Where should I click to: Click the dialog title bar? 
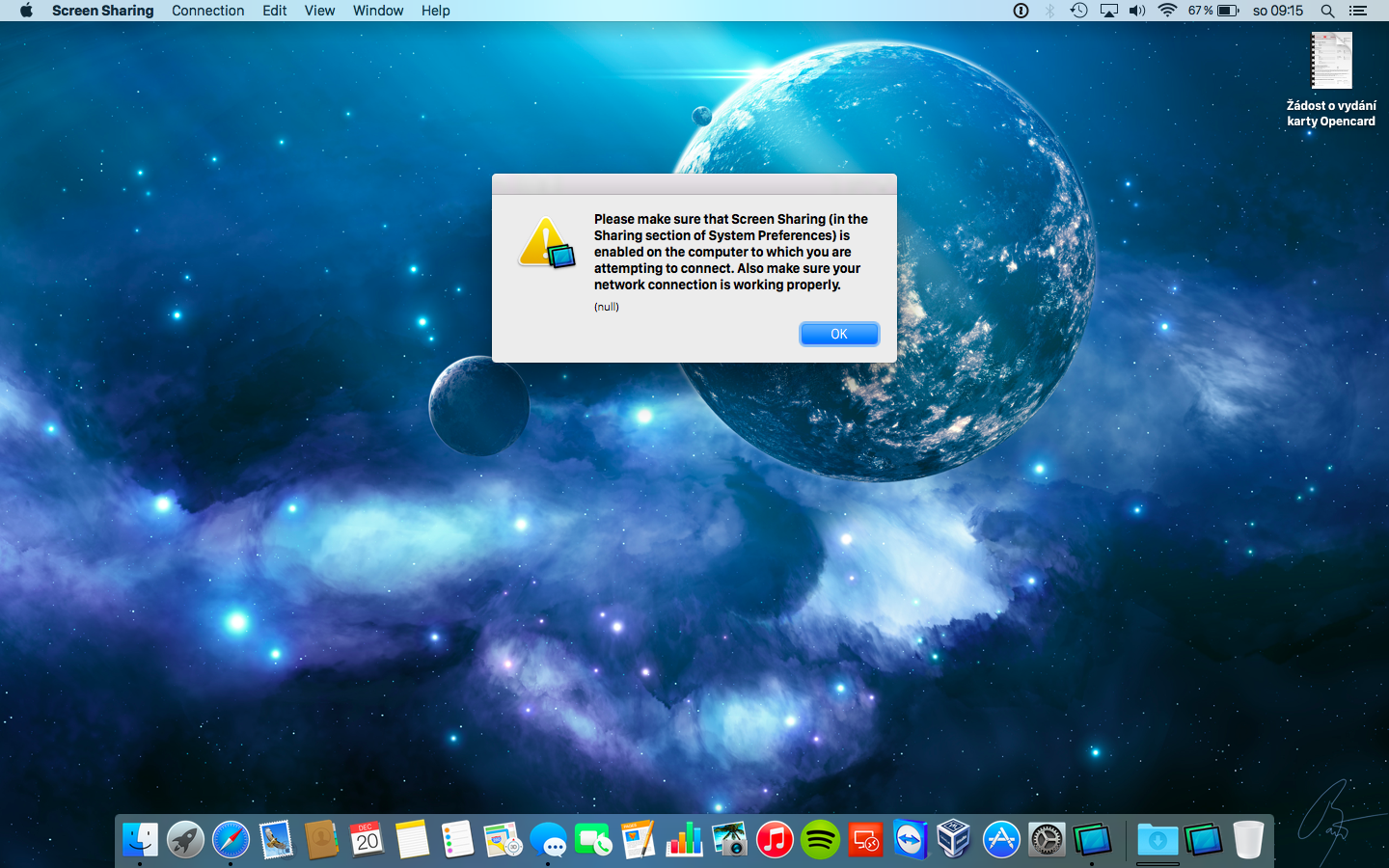click(x=694, y=184)
